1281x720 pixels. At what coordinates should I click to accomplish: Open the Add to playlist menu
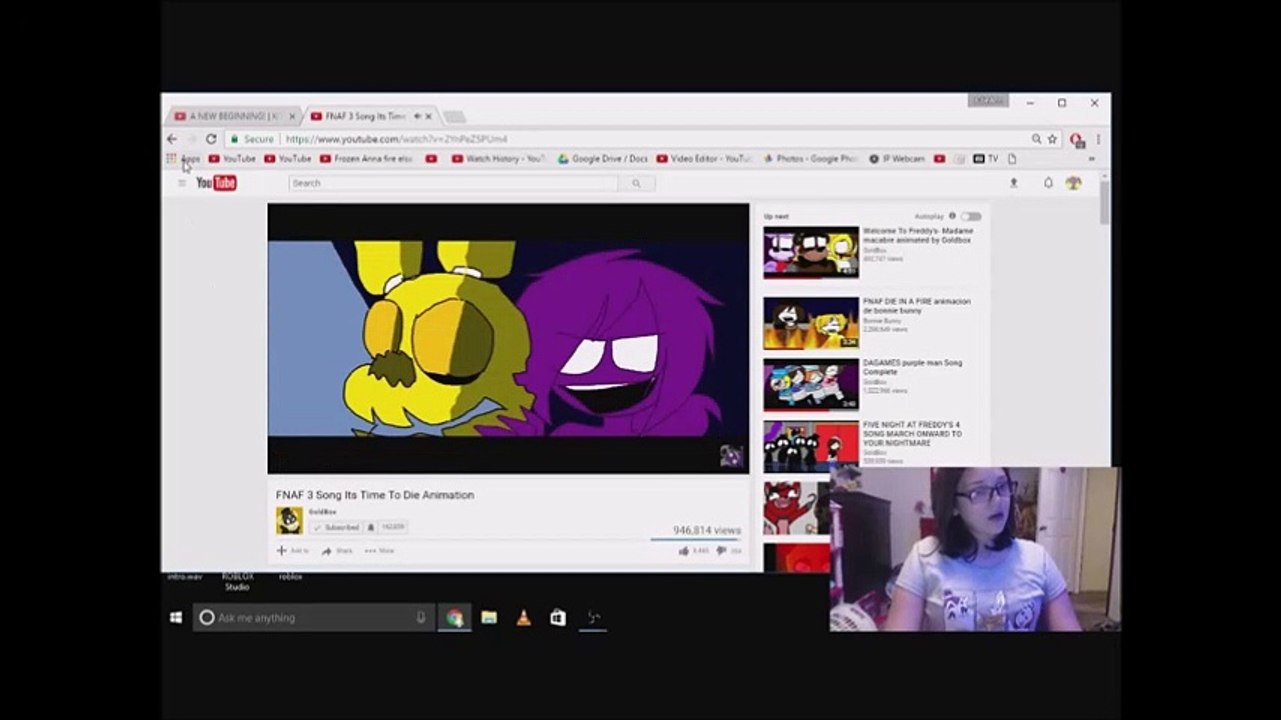tap(293, 551)
